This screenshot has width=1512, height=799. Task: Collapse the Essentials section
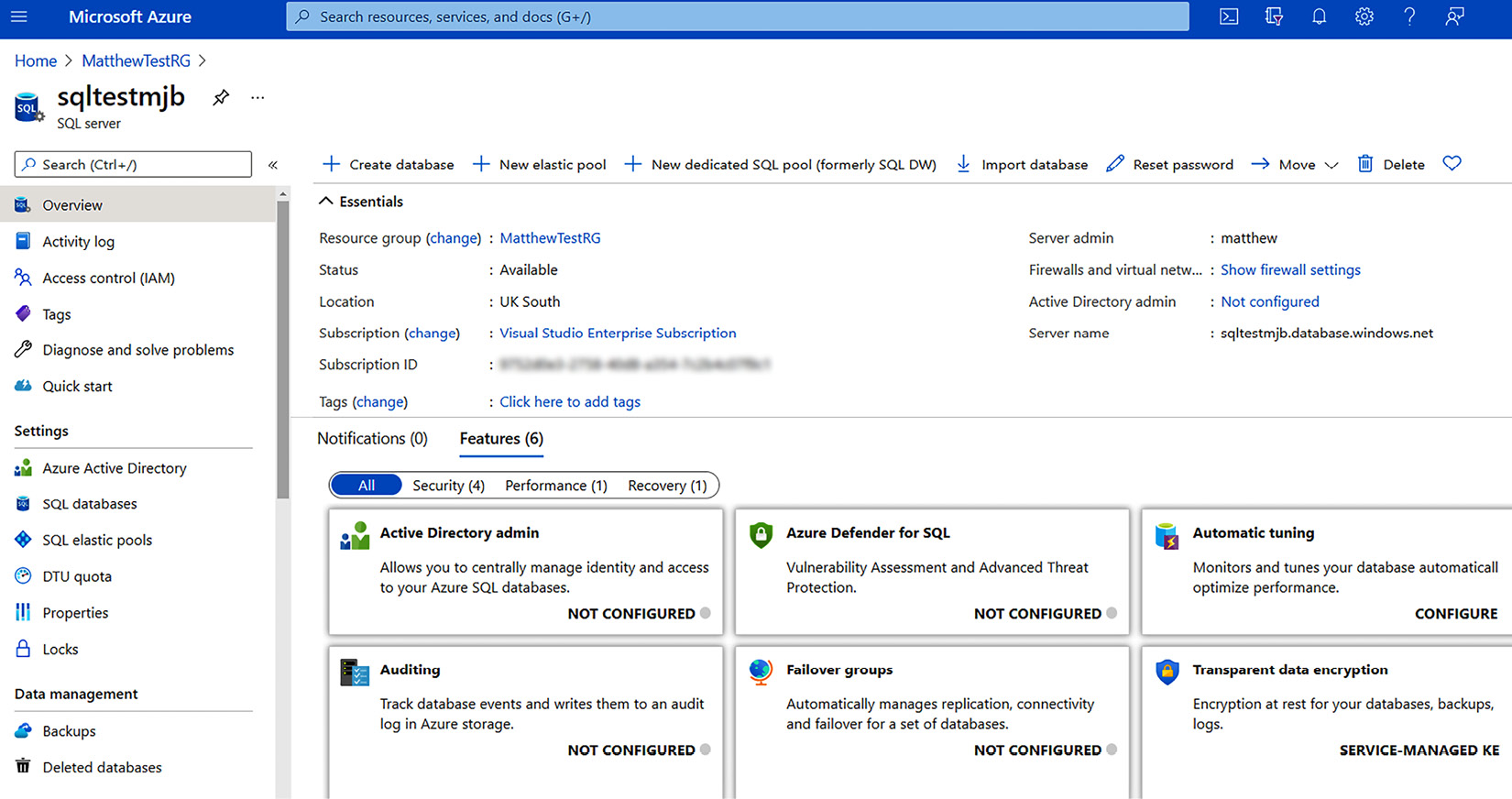coord(361,202)
